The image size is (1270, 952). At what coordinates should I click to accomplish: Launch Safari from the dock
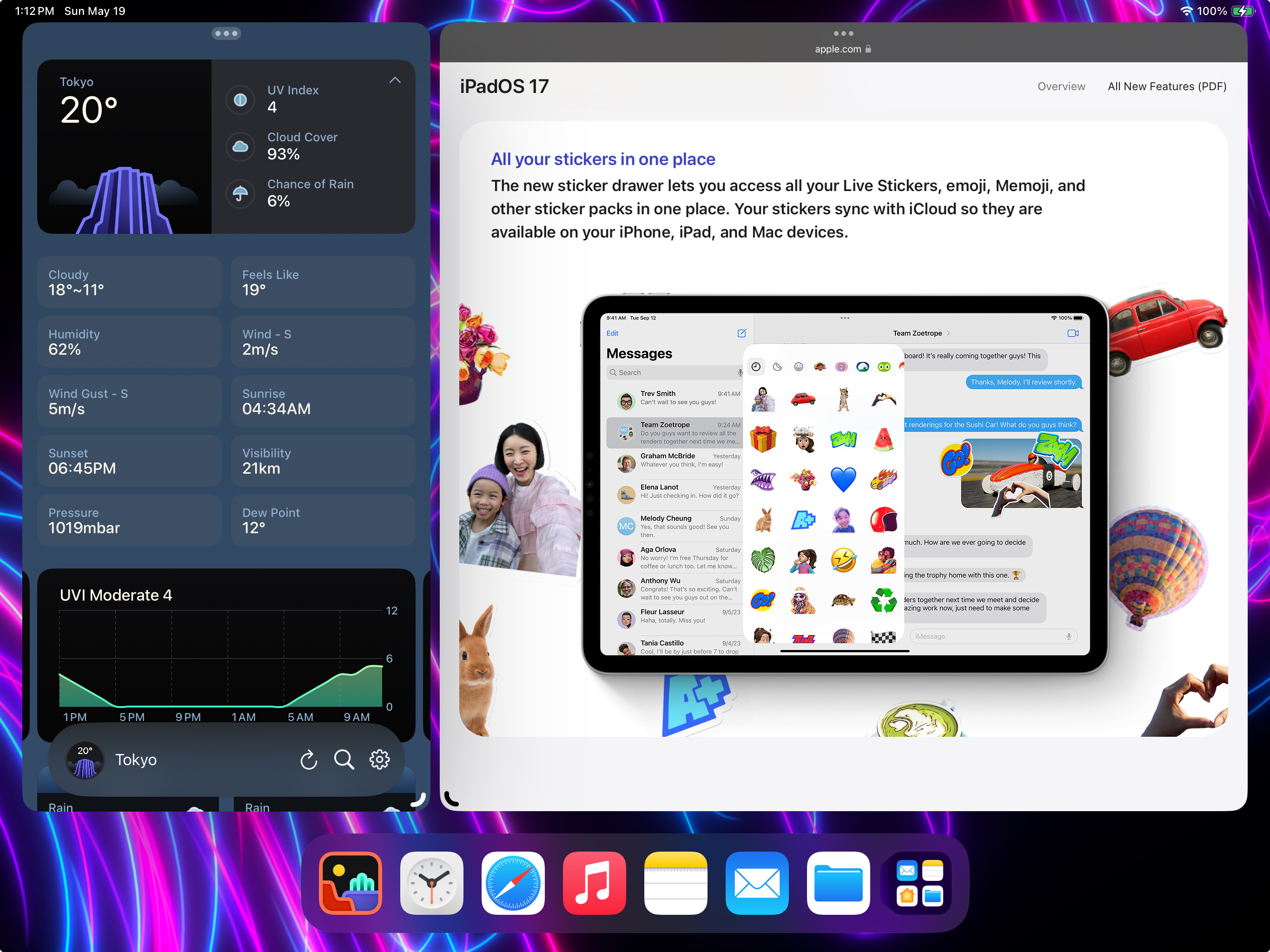click(513, 883)
